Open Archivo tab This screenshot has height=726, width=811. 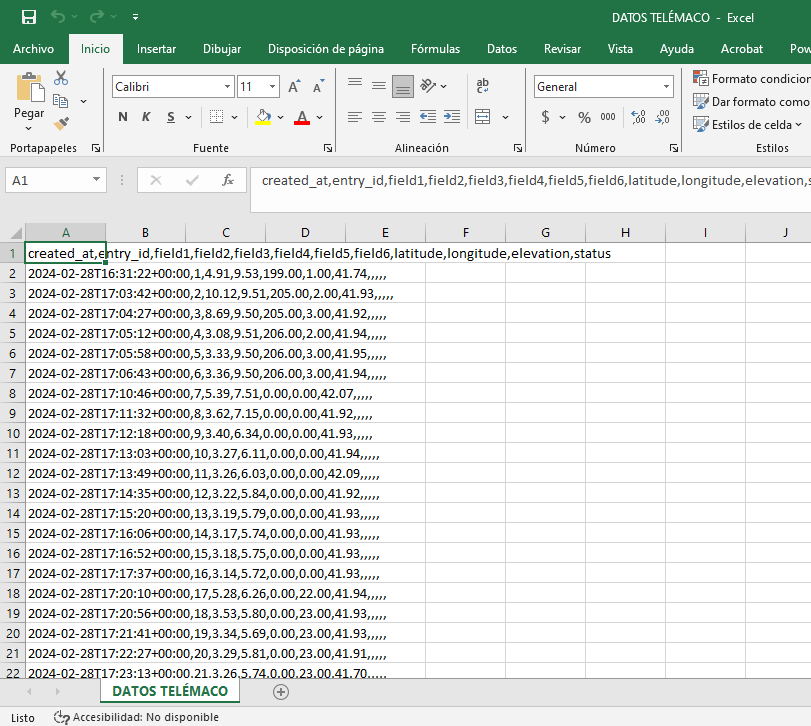tap(34, 49)
